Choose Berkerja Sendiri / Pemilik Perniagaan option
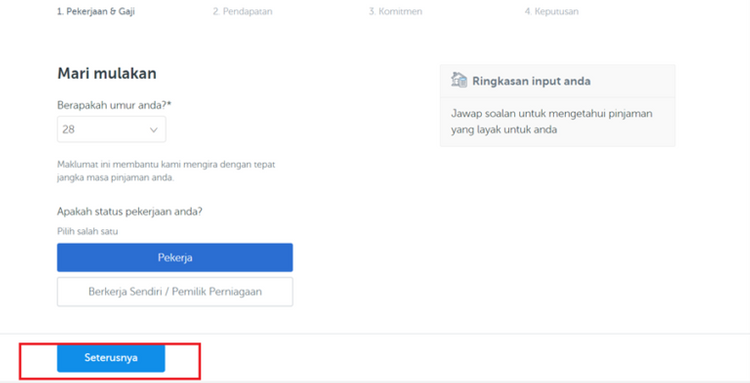The width and height of the screenshot is (750, 383). 175,292
